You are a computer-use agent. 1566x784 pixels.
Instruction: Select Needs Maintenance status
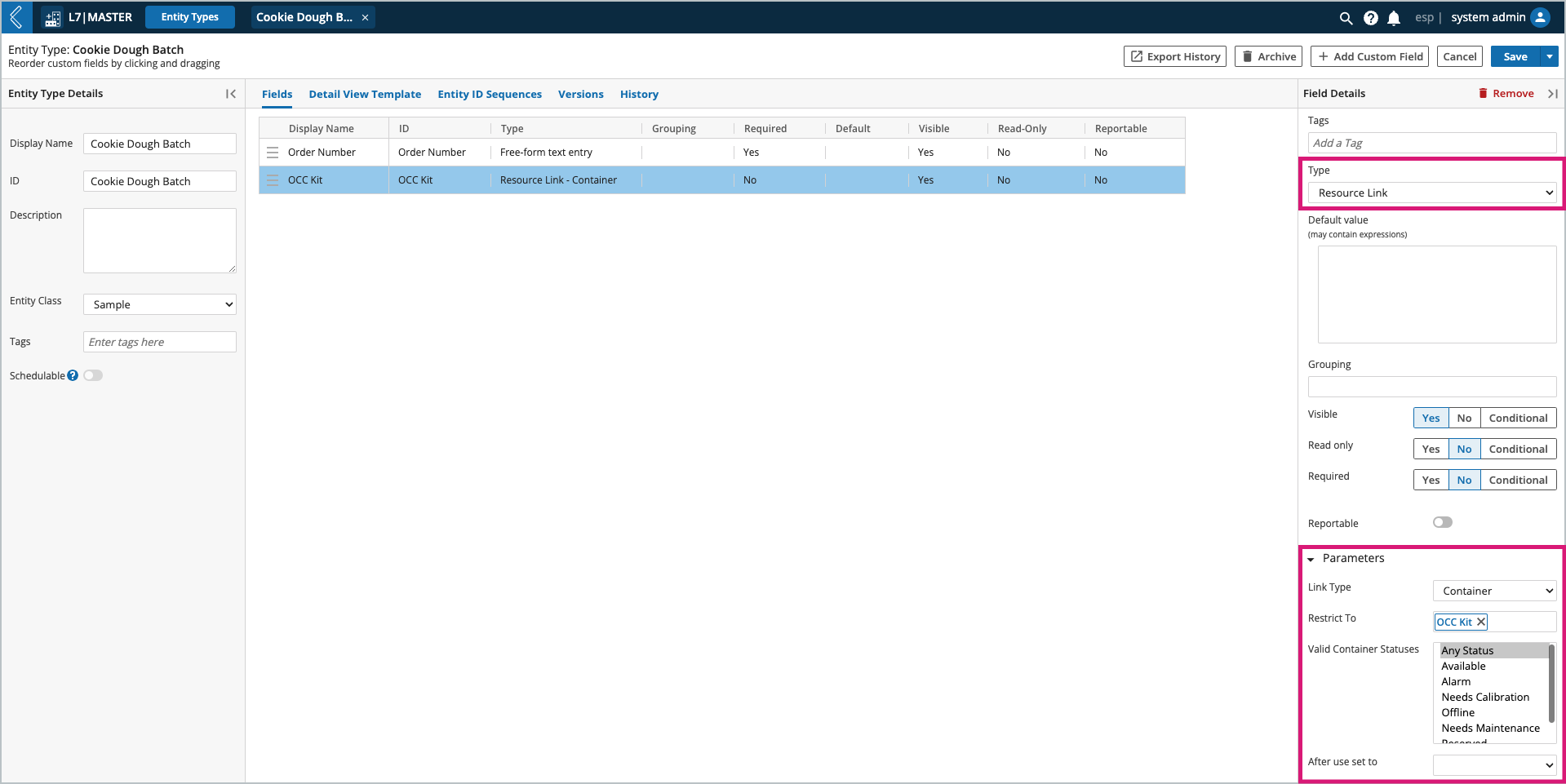(x=1493, y=728)
